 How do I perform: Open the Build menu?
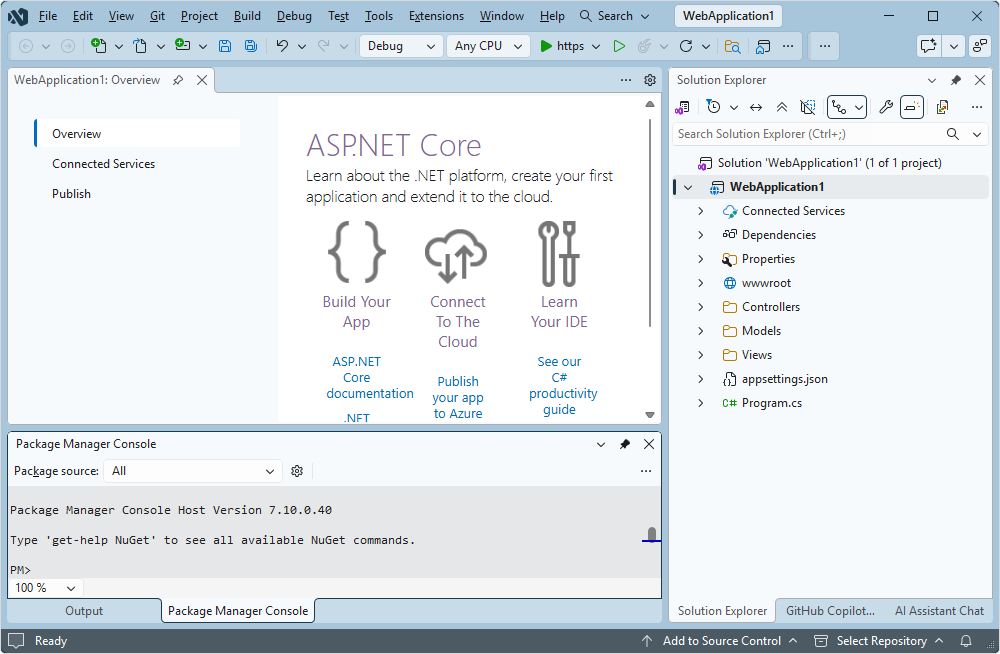coord(247,16)
